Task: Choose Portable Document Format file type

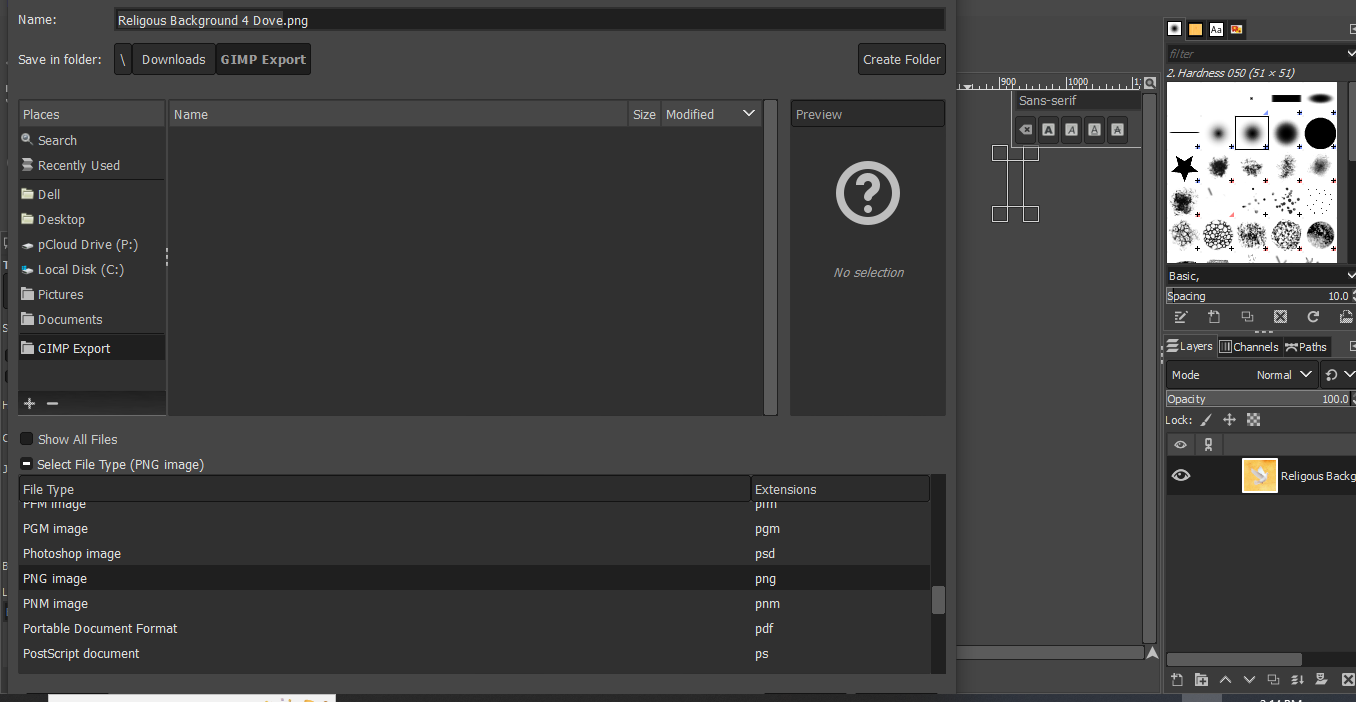Action: (x=475, y=628)
